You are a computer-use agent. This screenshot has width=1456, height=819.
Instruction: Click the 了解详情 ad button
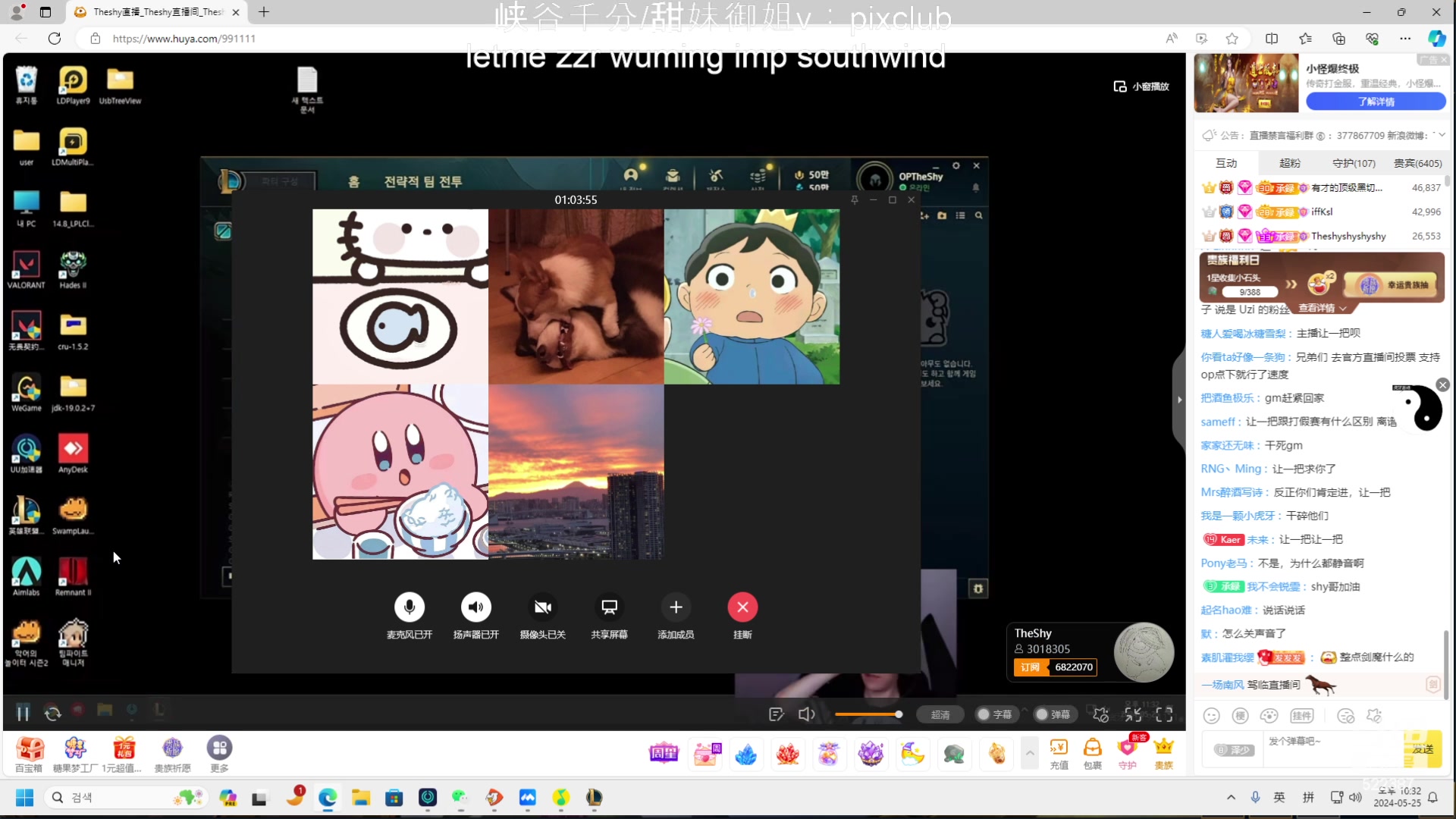[x=1376, y=102]
